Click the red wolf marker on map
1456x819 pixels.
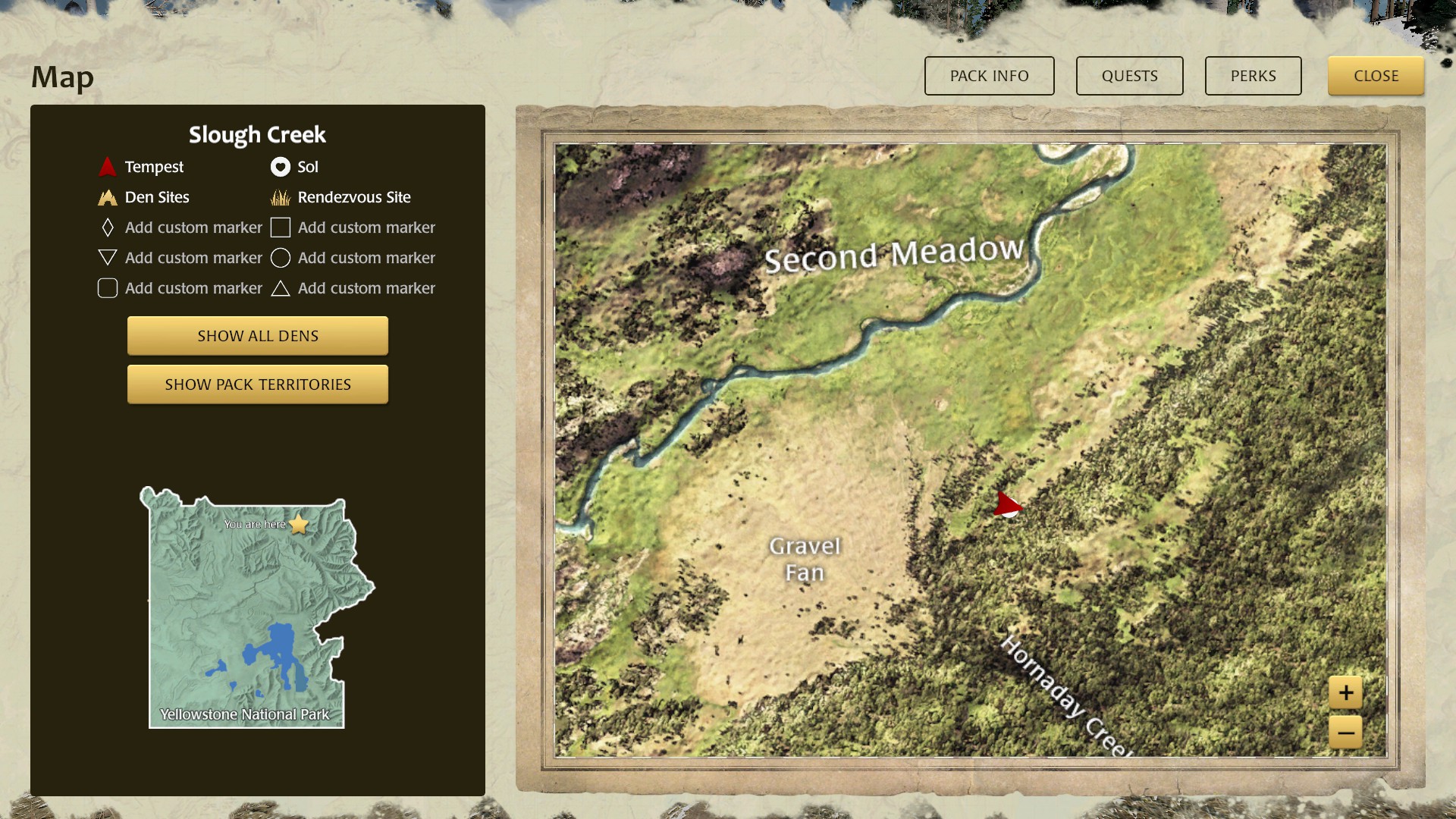1007,505
